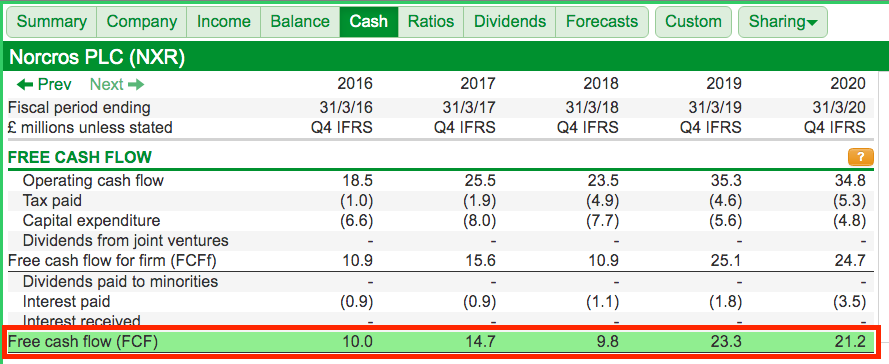The image size is (889, 364).
Task: Click the Prev link text
Action: 54,84
